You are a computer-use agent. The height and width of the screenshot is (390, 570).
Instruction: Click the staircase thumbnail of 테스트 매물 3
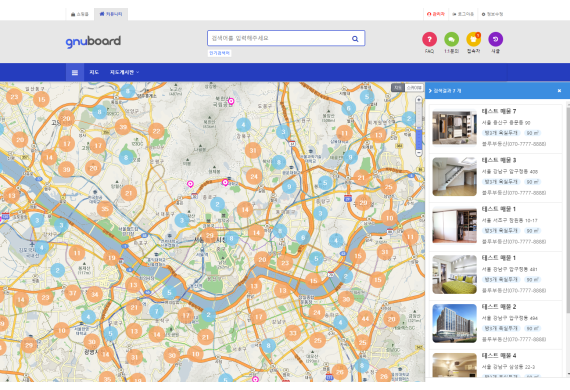coord(454,177)
